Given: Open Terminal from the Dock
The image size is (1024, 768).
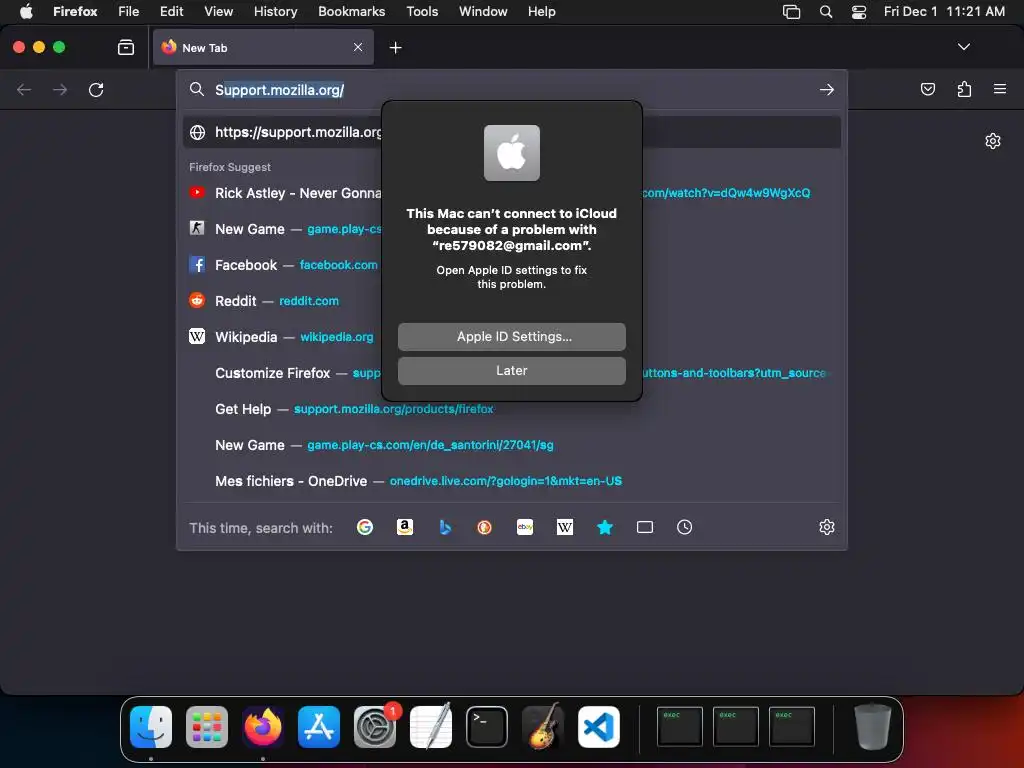Looking at the screenshot, I should tap(487, 727).
